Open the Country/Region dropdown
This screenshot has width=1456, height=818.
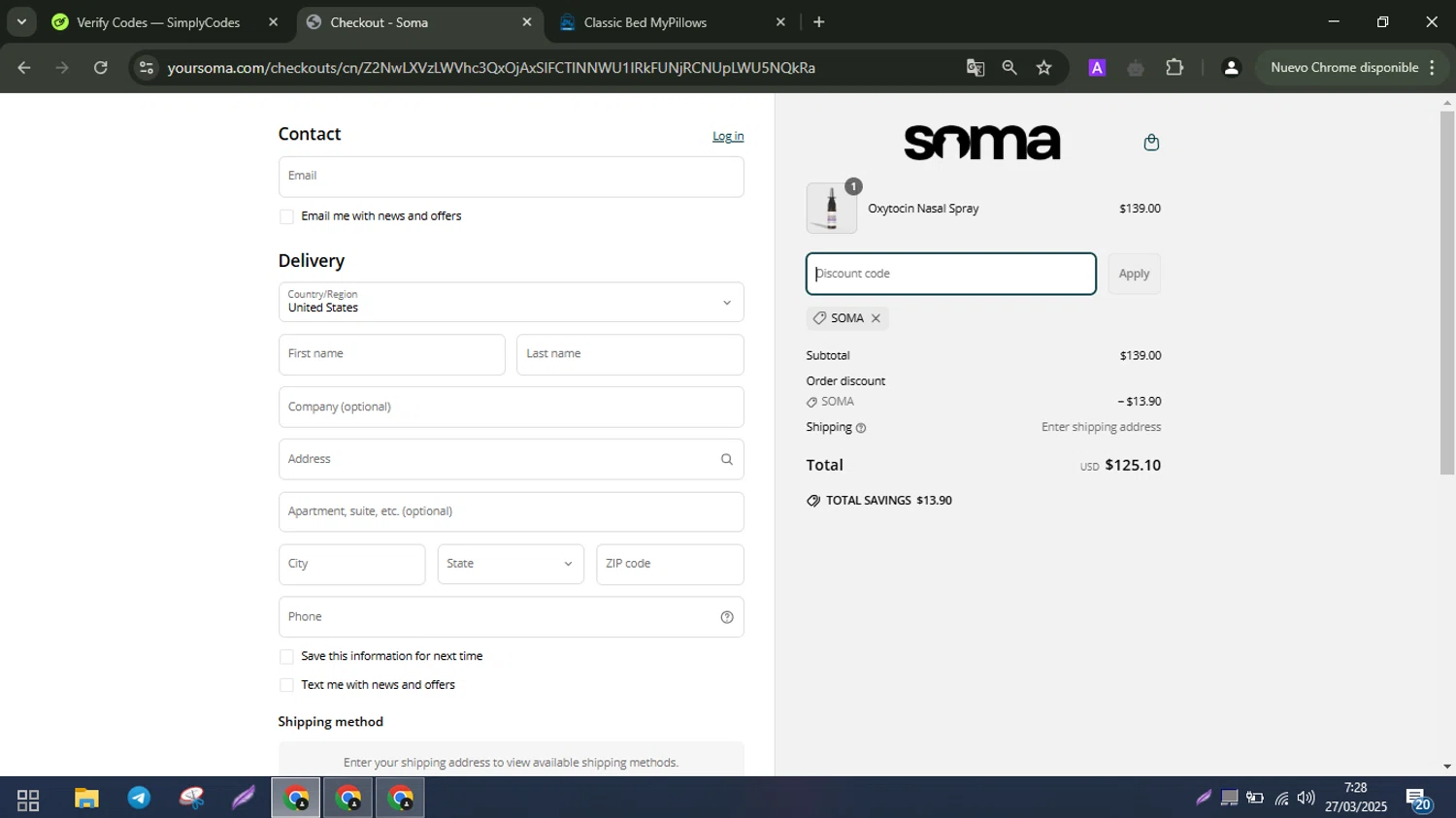(x=512, y=302)
